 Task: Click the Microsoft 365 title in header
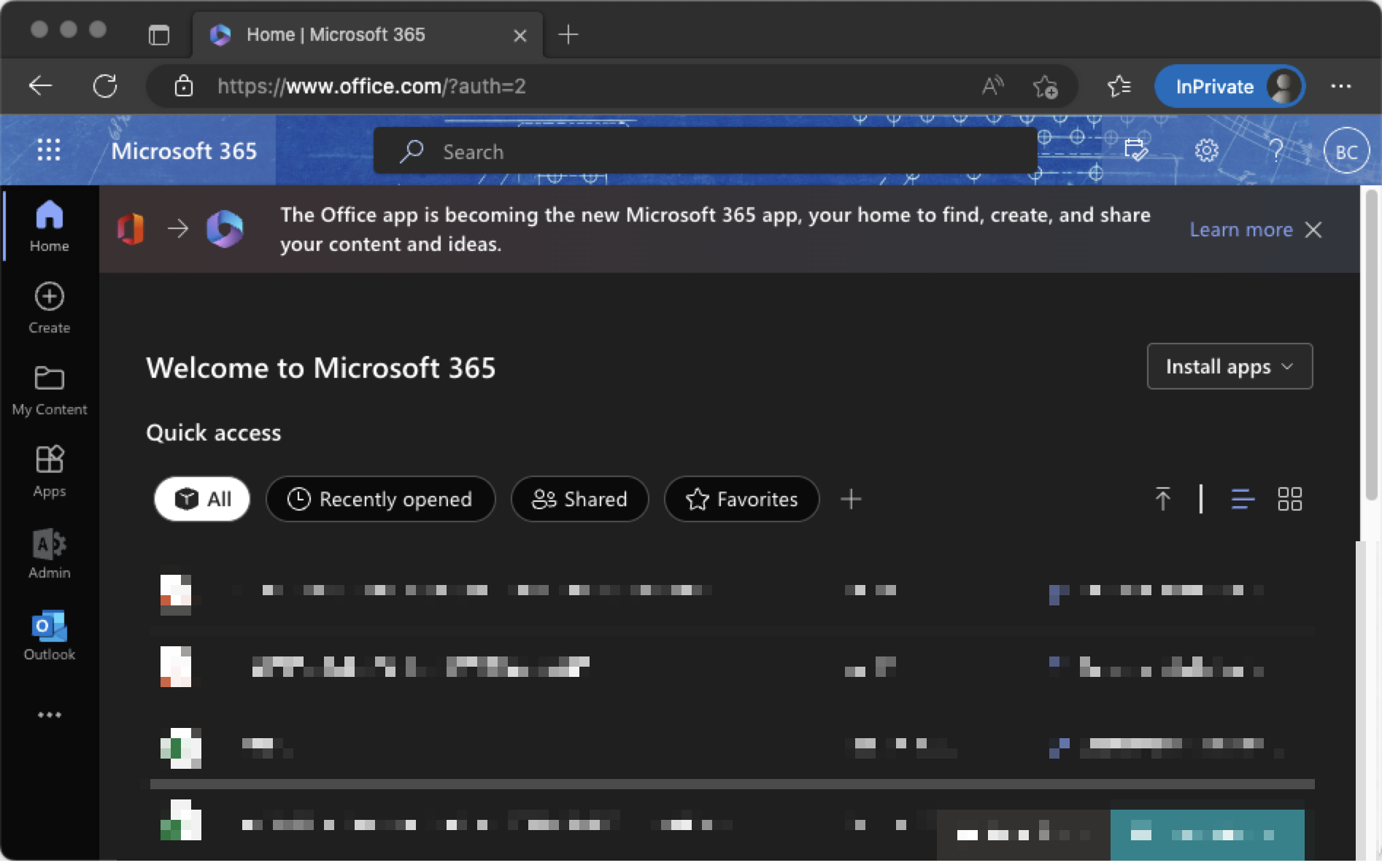pyautogui.click(x=184, y=151)
